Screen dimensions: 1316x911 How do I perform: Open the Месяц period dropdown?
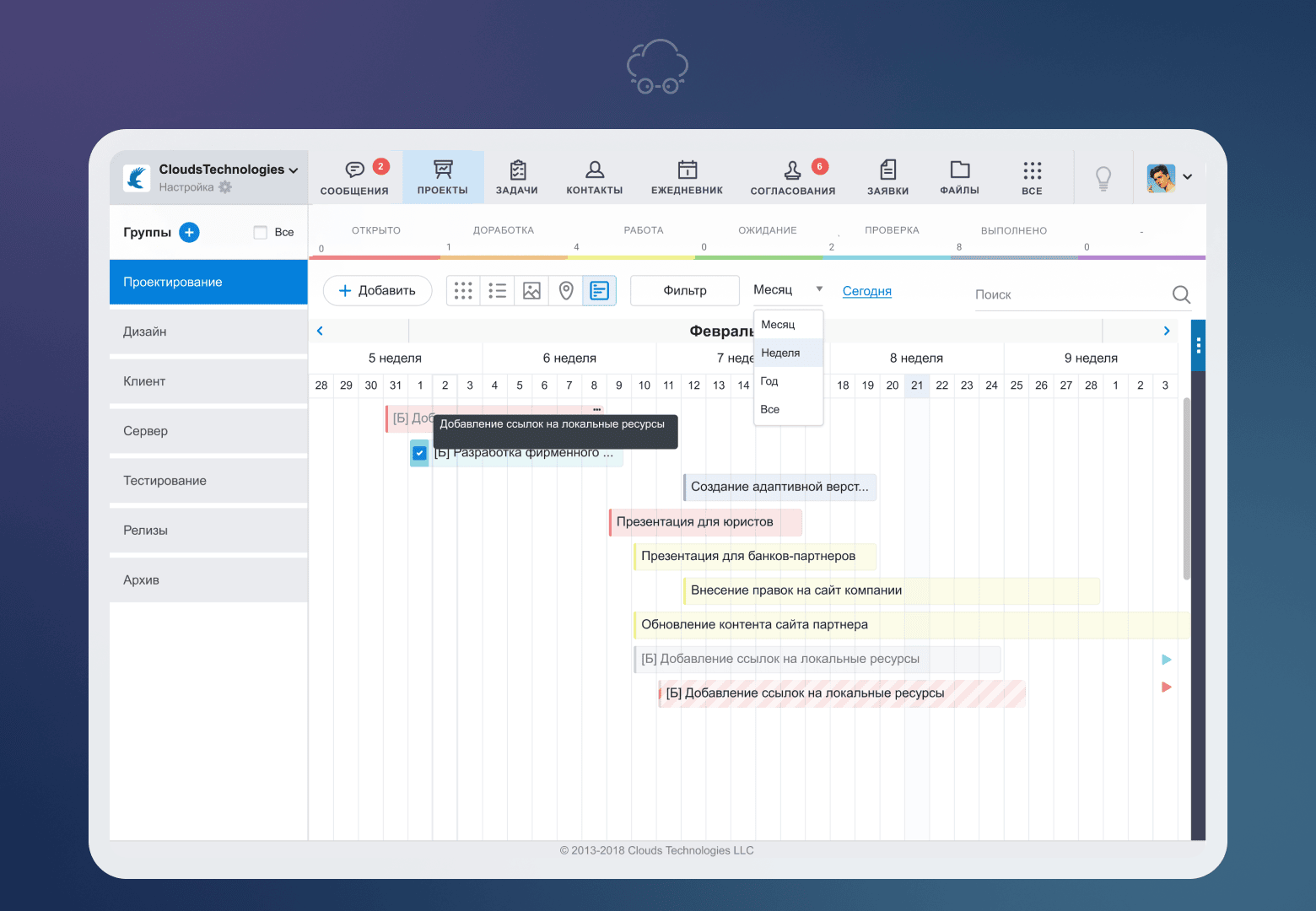tap(788, 290)
